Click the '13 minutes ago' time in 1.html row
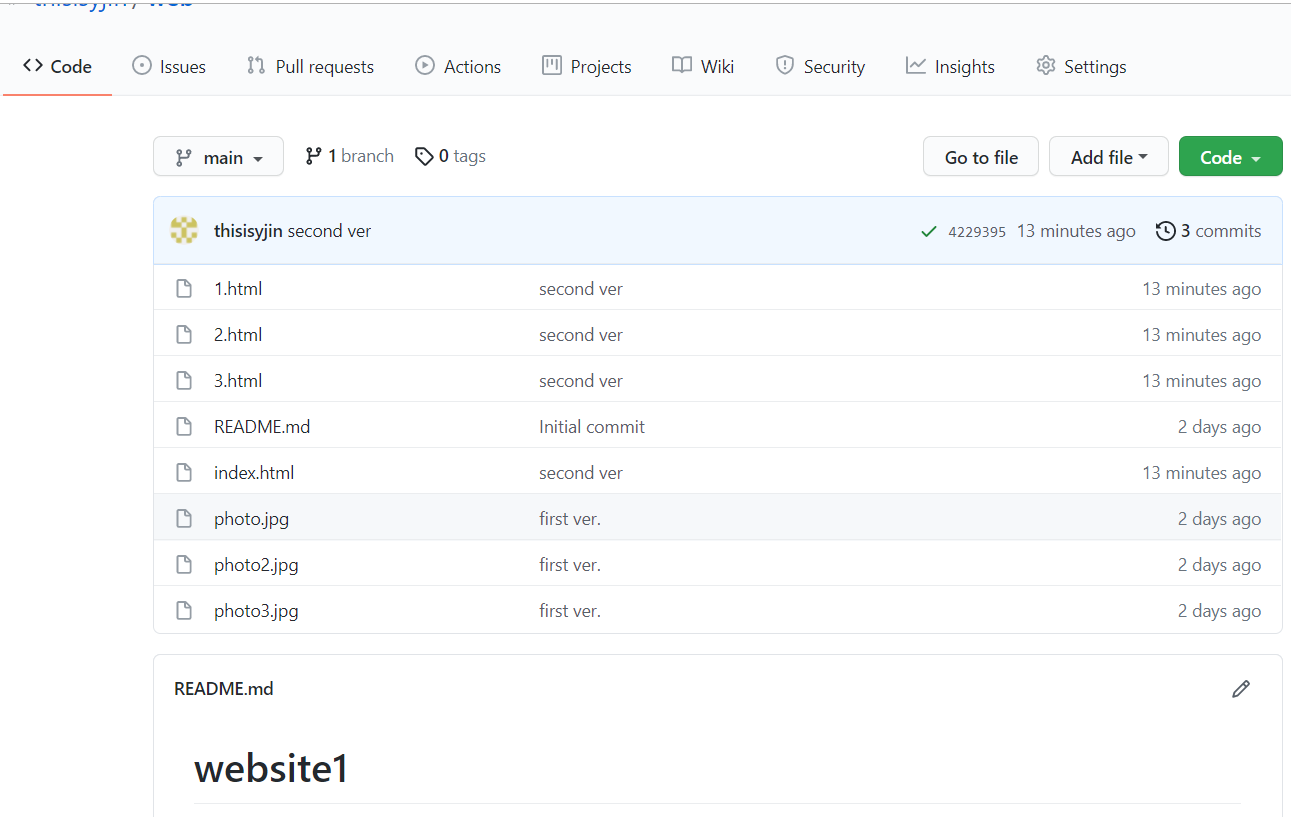This screenshot has width=1291, height=817. 1202,289
